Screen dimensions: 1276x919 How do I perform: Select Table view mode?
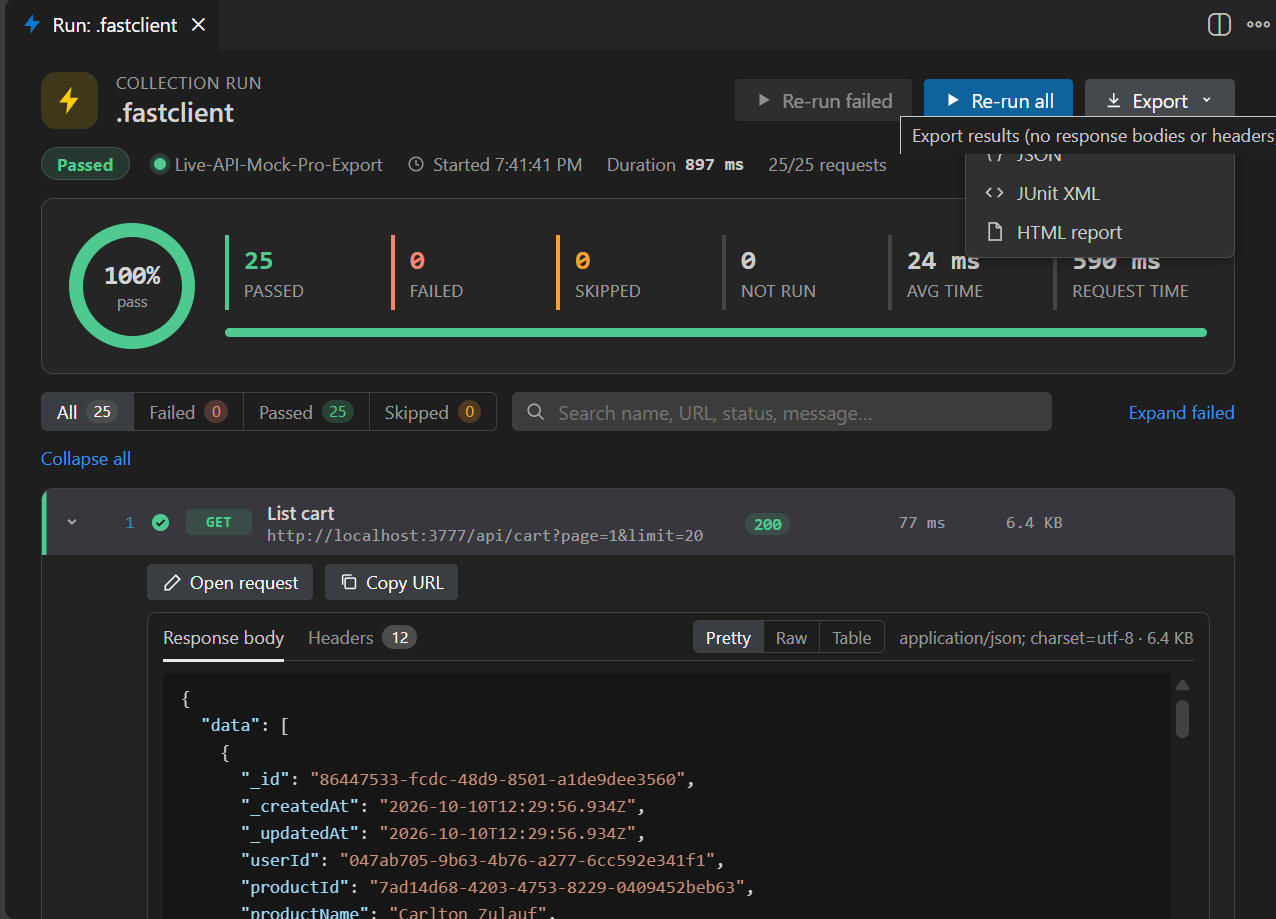click(x=852, y=638)
